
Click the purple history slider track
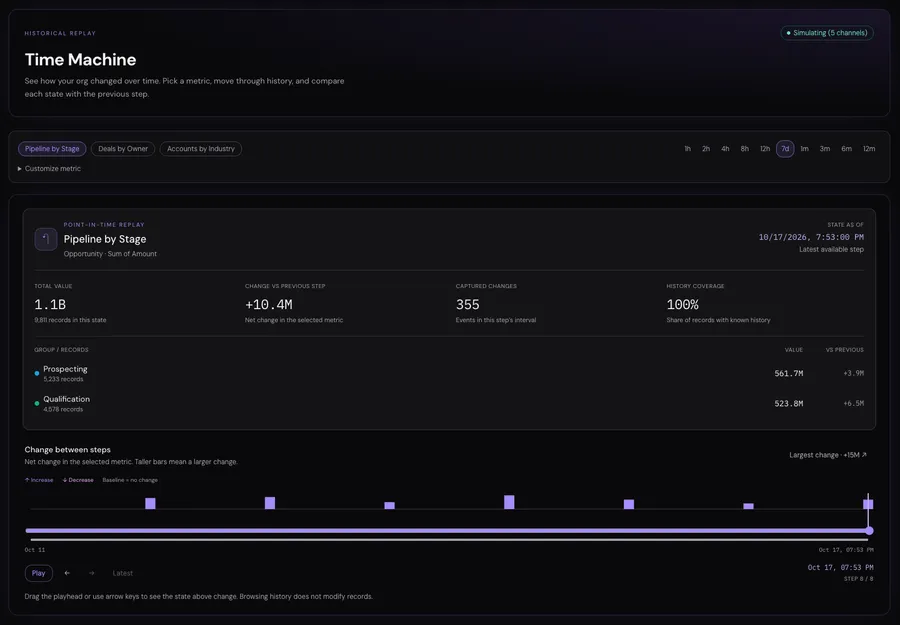click(x=448, y=531)
